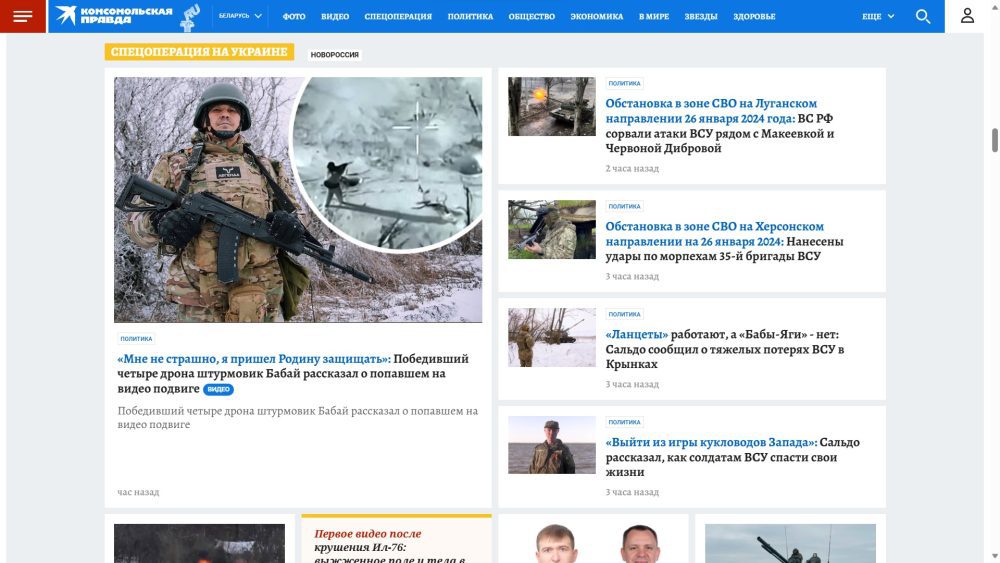Click large soldier with rifle image
The image size is (1000, 563).
(297, 199)
